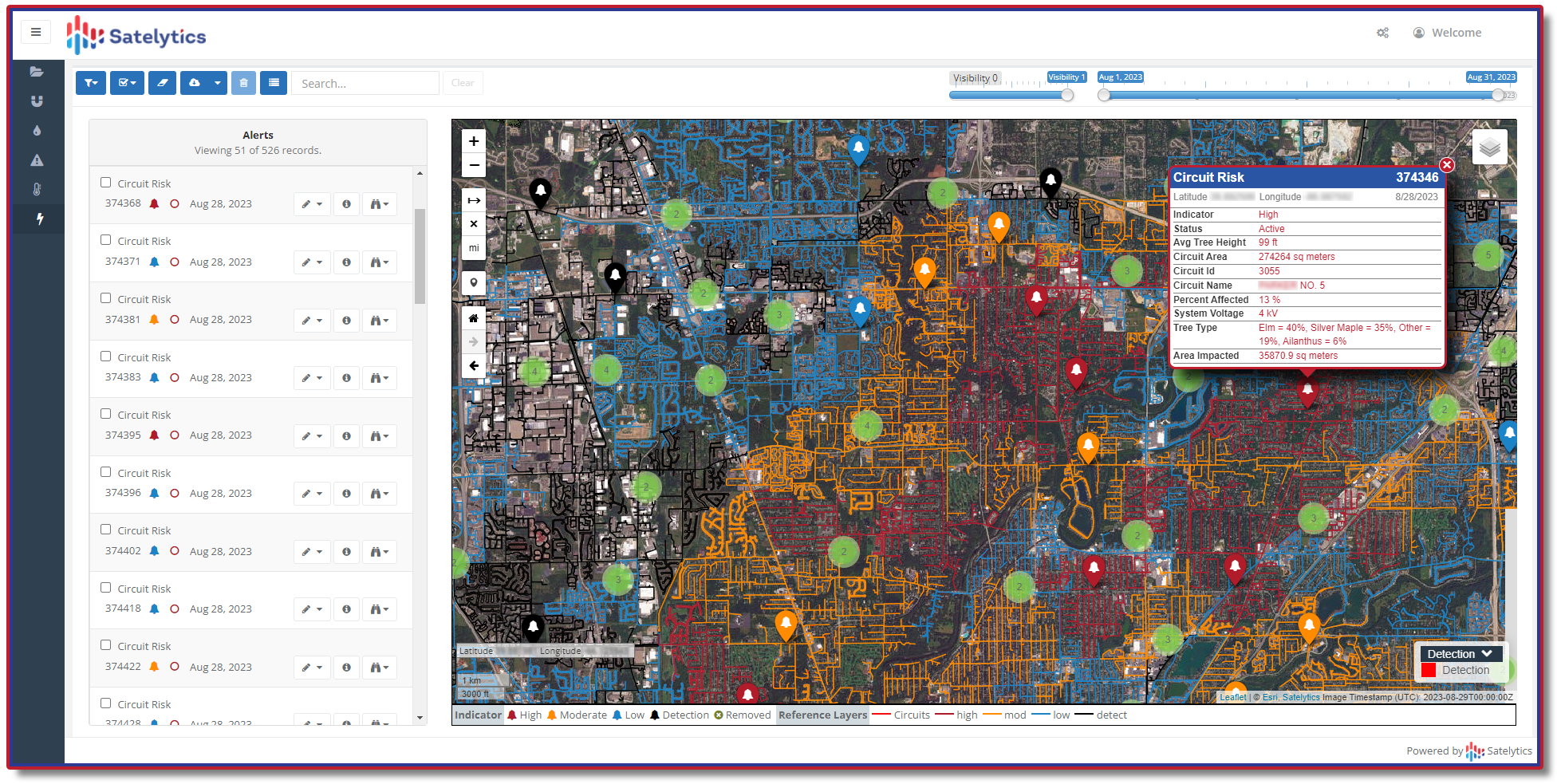Open the hamburger navigation menu
The height and width of the screenshot is (784, 1557).
36,33
